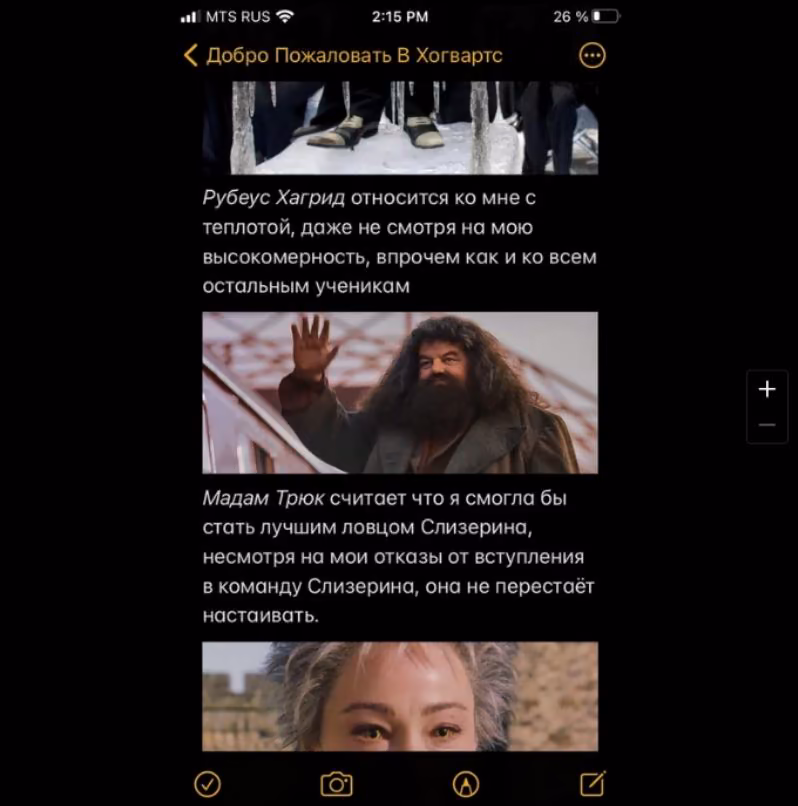Open the more options ellipsis menu
This screenshot has height=806, width=798.
pyautogui.click(x=592, y=56)
